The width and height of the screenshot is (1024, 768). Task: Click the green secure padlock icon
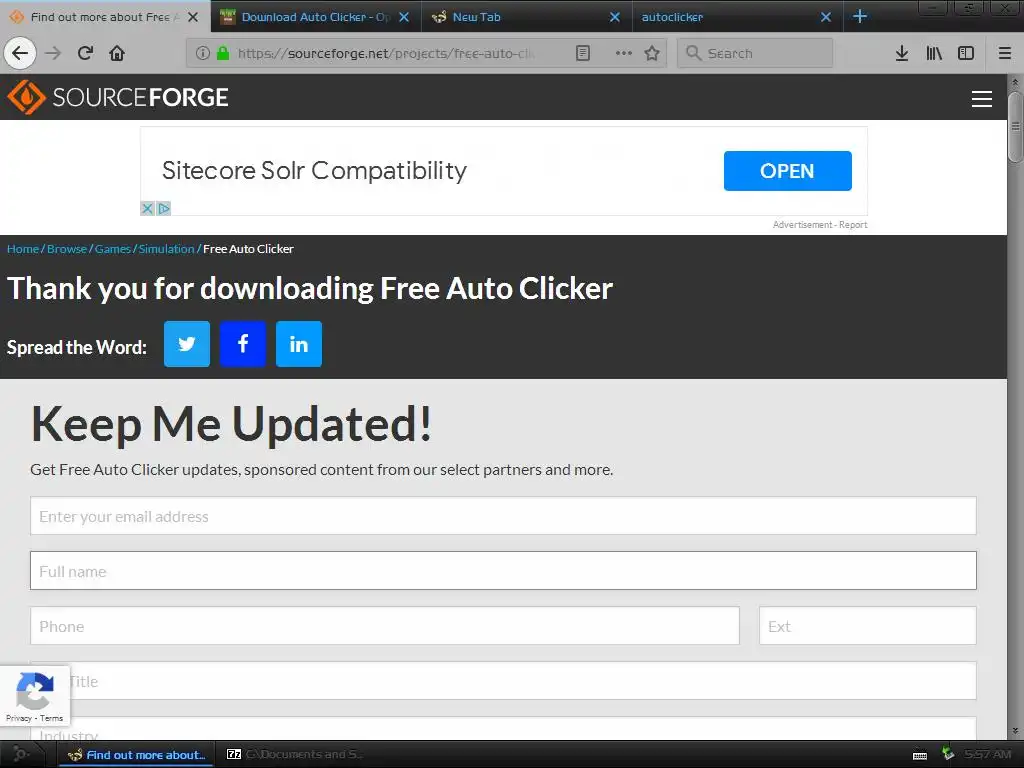pyautogui.click(x=223, y=53)
